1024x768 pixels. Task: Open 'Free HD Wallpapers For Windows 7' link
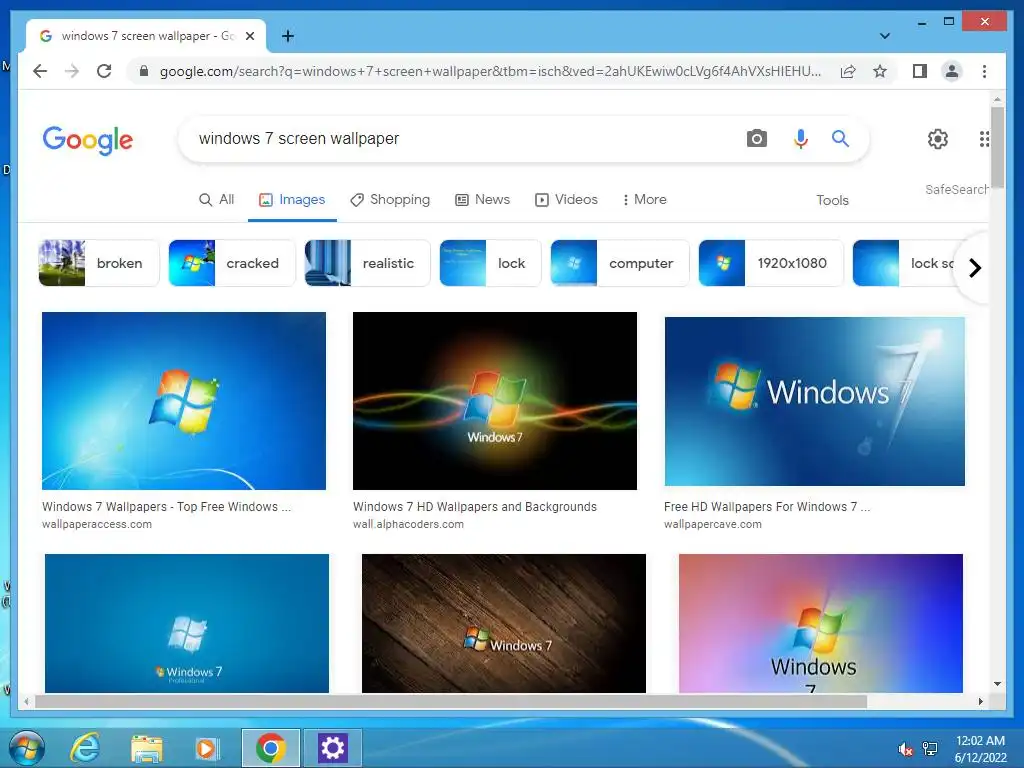[x=767, y=507]
